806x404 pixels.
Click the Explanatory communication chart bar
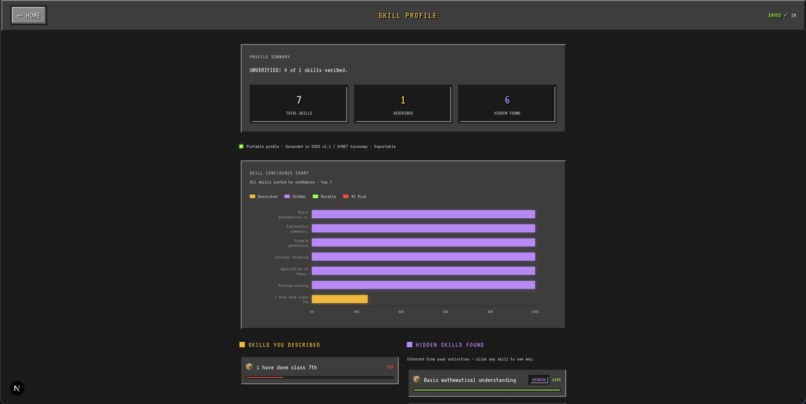pos(423,228)
